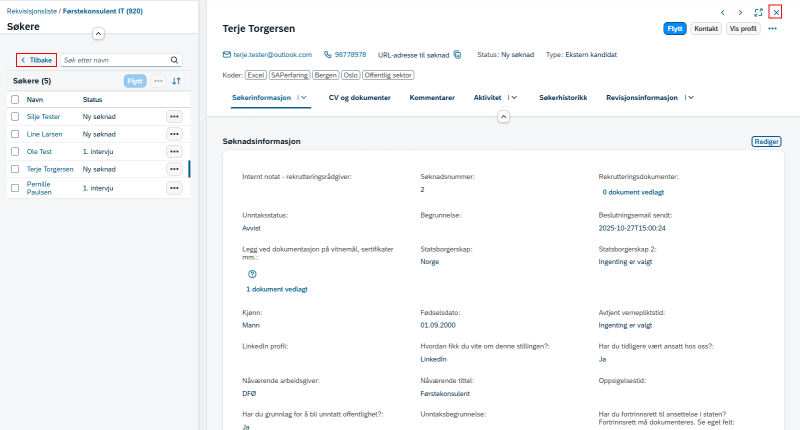Click the search magnifier icon
Screen dimensions: 800x430
click(174, 60)
